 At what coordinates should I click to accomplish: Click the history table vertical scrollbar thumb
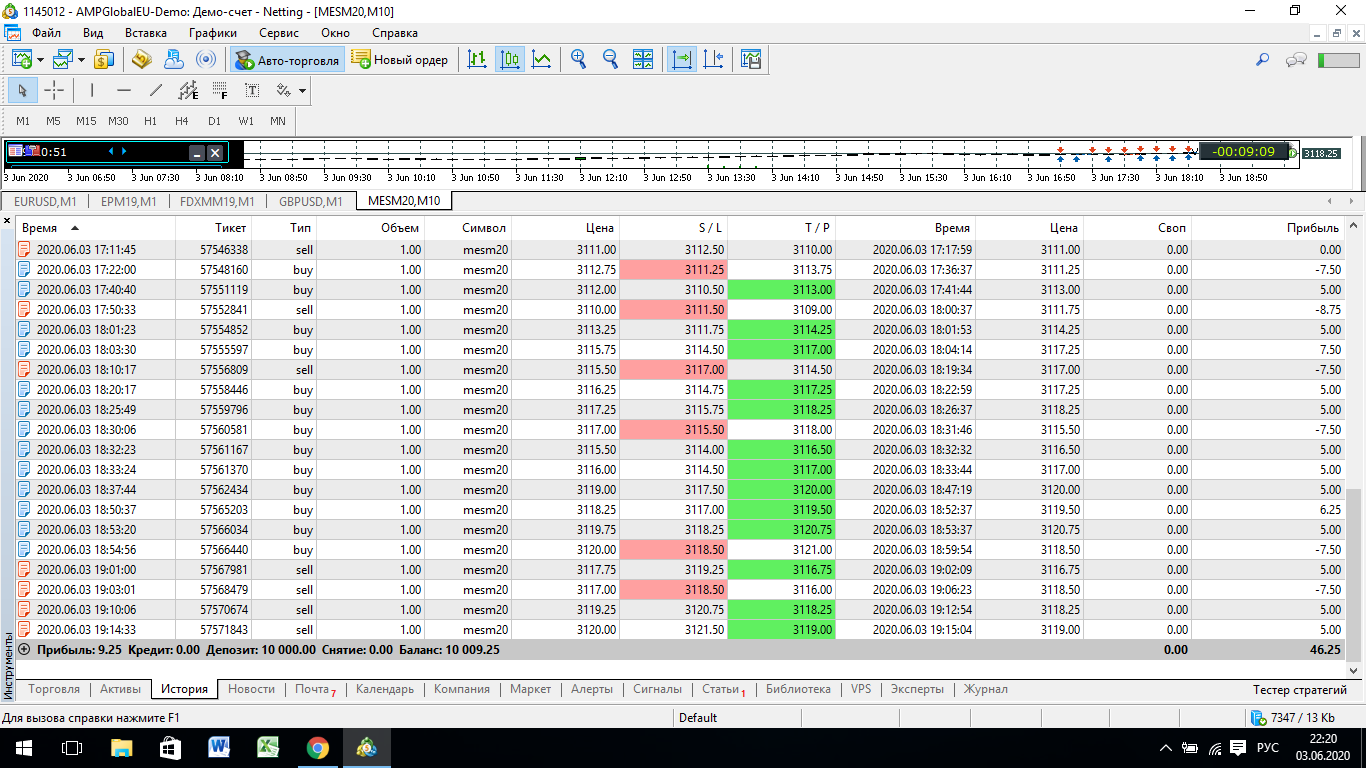pos(1355,574)
